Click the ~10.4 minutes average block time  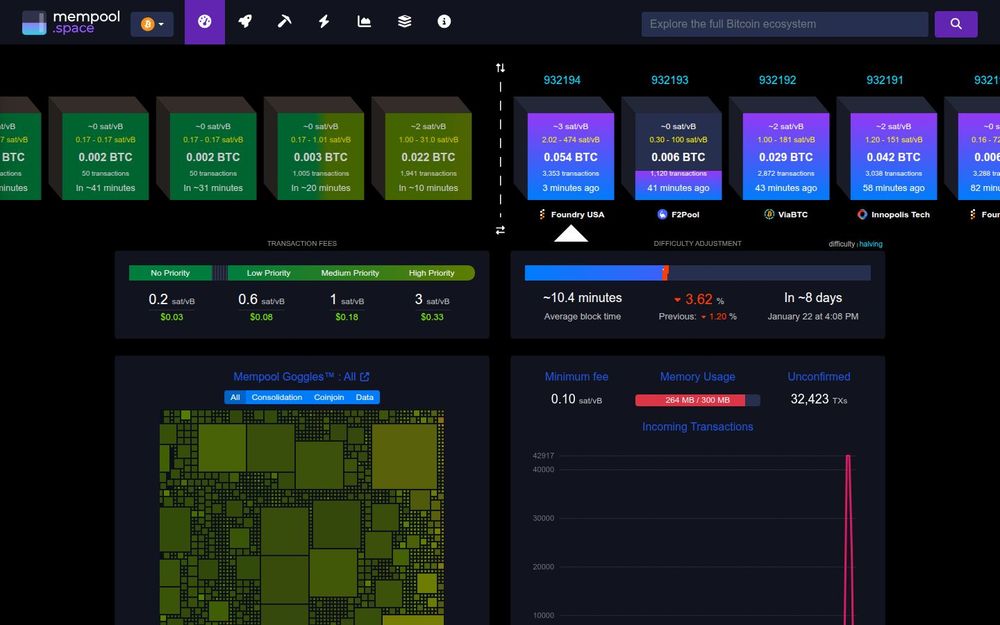582,298
